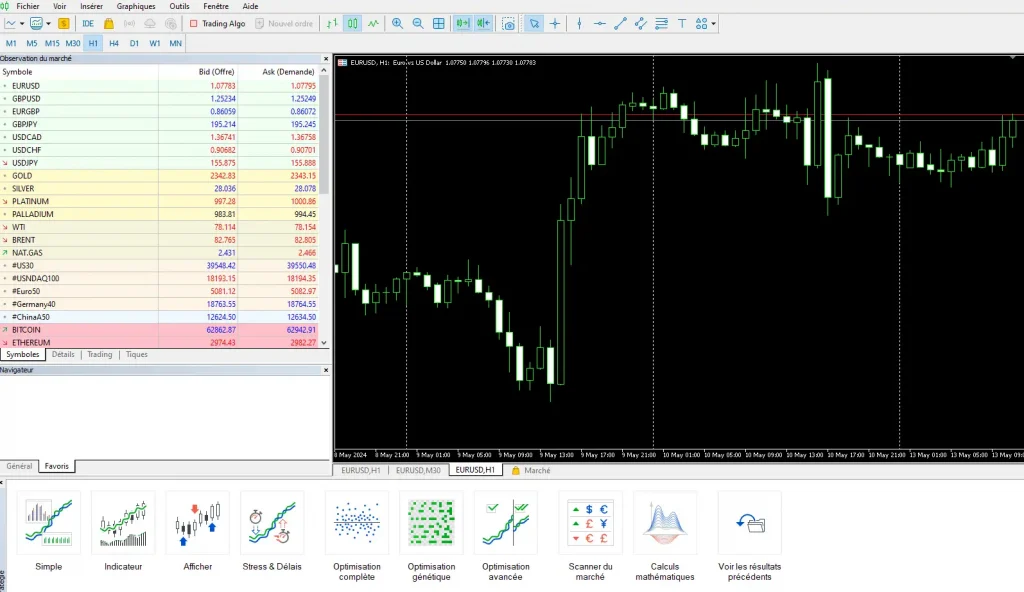The image size is (1024, 592).
Task: Switch to M5 timeframe
Action: [31, 43]
